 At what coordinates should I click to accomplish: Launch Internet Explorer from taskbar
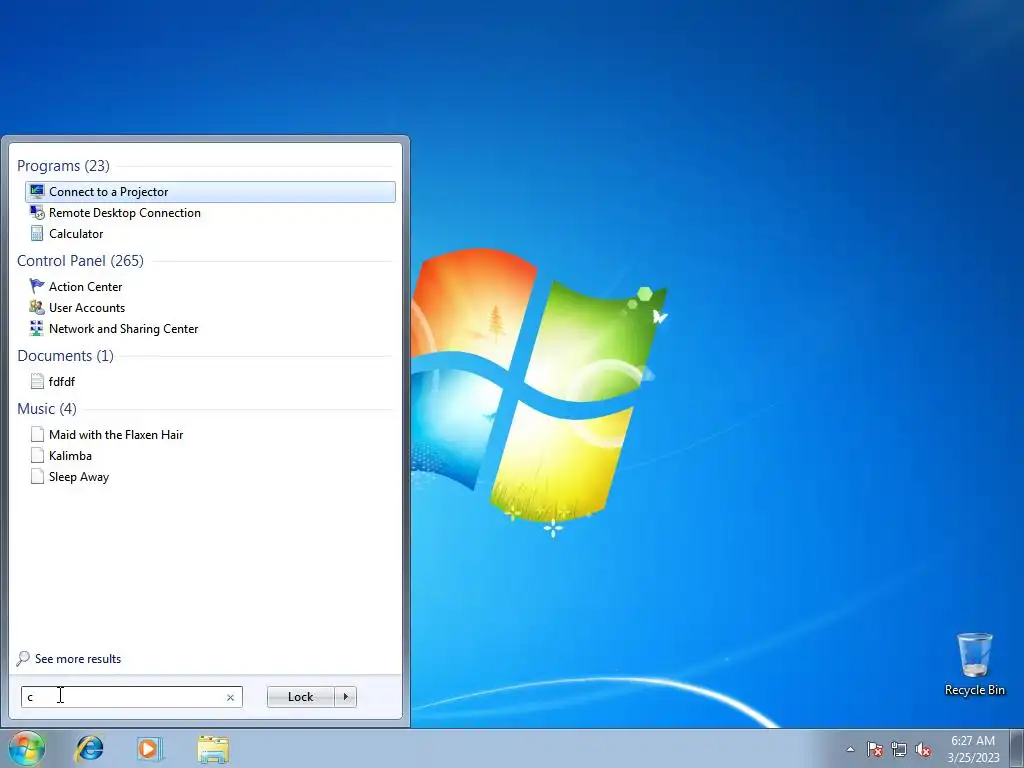(x=89, y=748)
